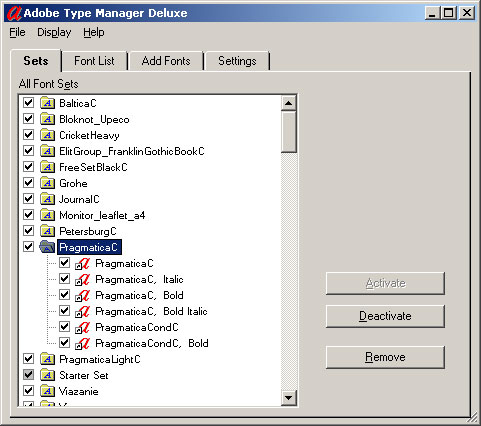Toggle the grayed Starter Set checkbox

point(29,375)
